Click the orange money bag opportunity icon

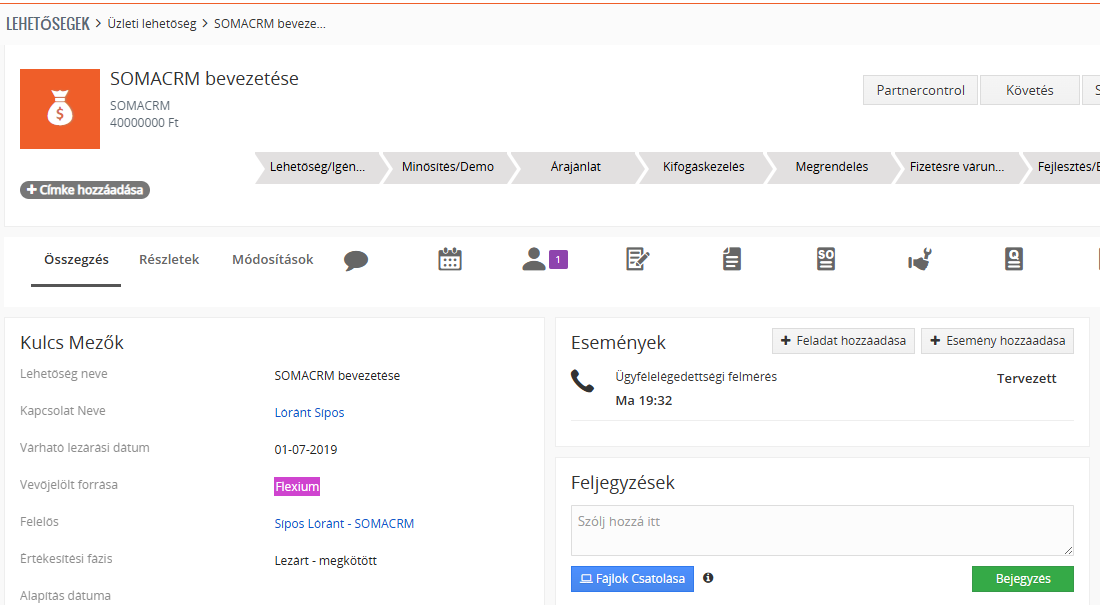point(60,109)
